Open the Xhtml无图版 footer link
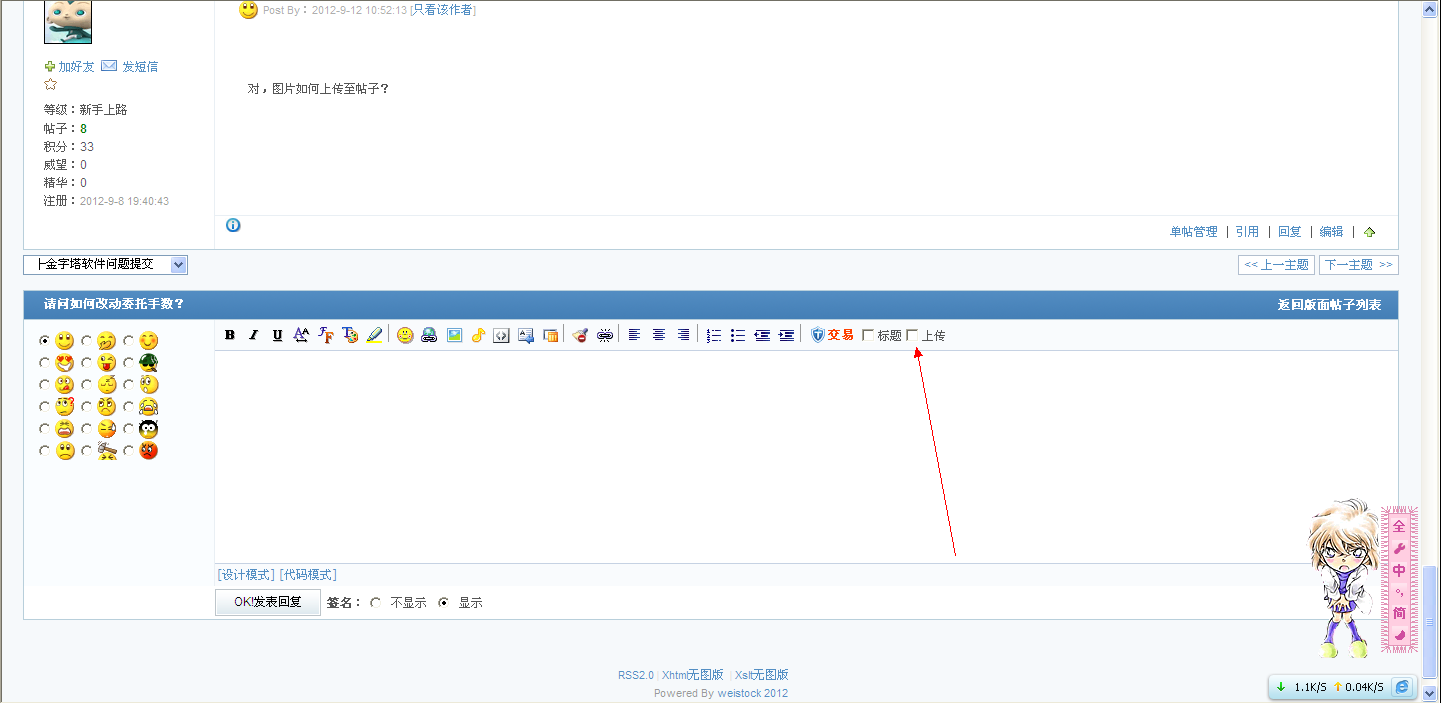The height and width of the screenshot is (703, 1441). point(692,675)
